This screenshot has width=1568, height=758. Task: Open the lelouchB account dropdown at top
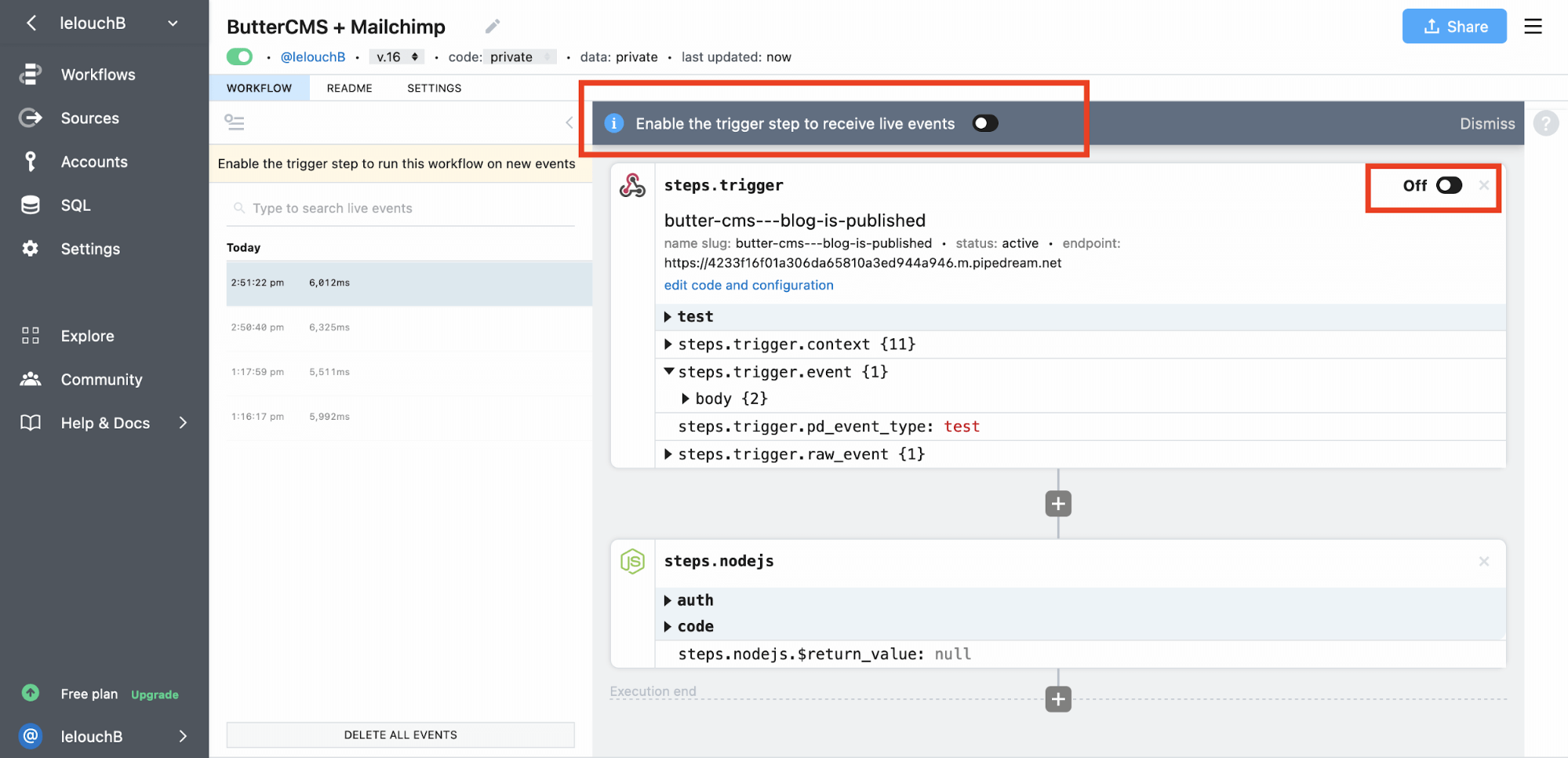point(173,24)
